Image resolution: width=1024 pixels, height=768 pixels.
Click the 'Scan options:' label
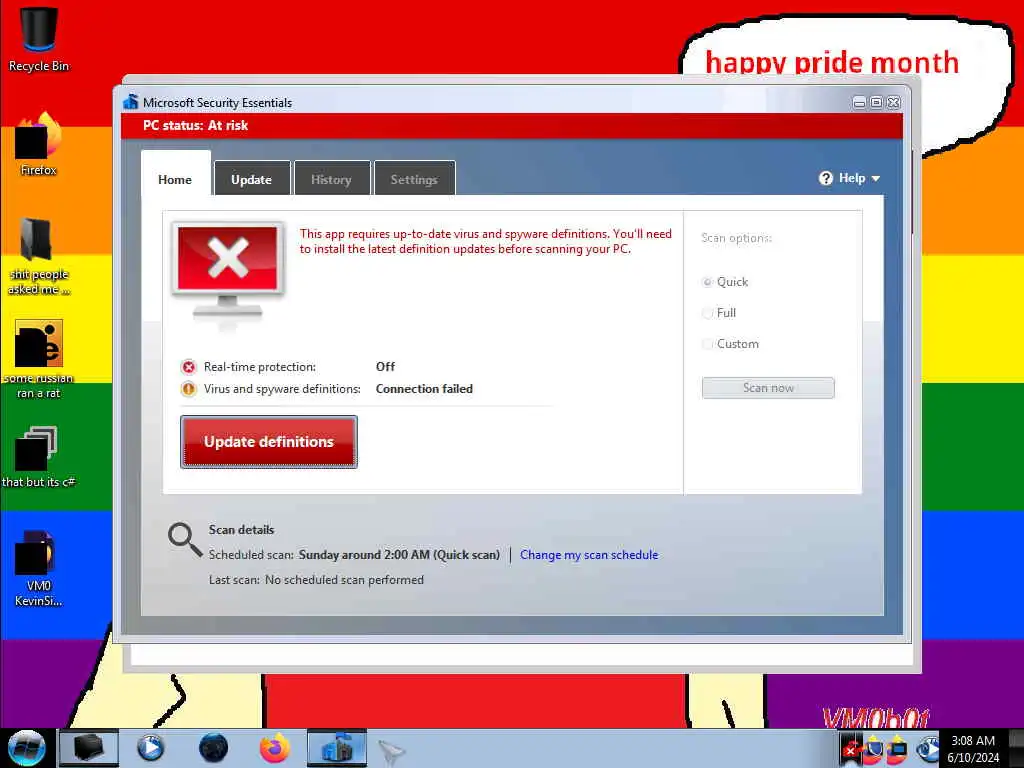[x=736, y=238]
